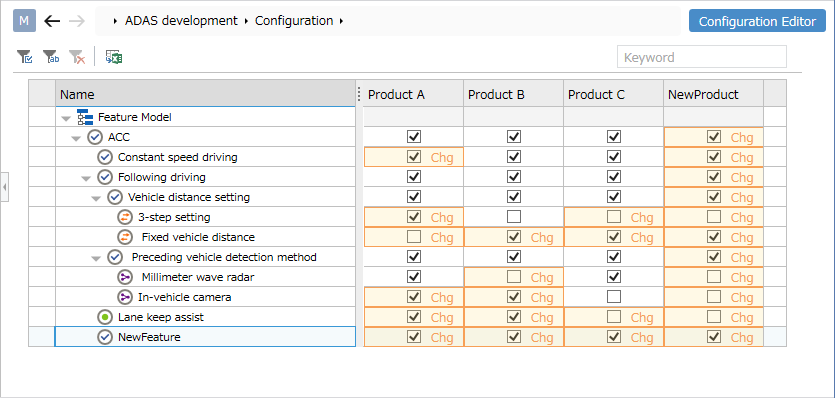835x398 pixels.
Task: Collapse Preceding vehicle detection method node
Action: coord(96,258)
